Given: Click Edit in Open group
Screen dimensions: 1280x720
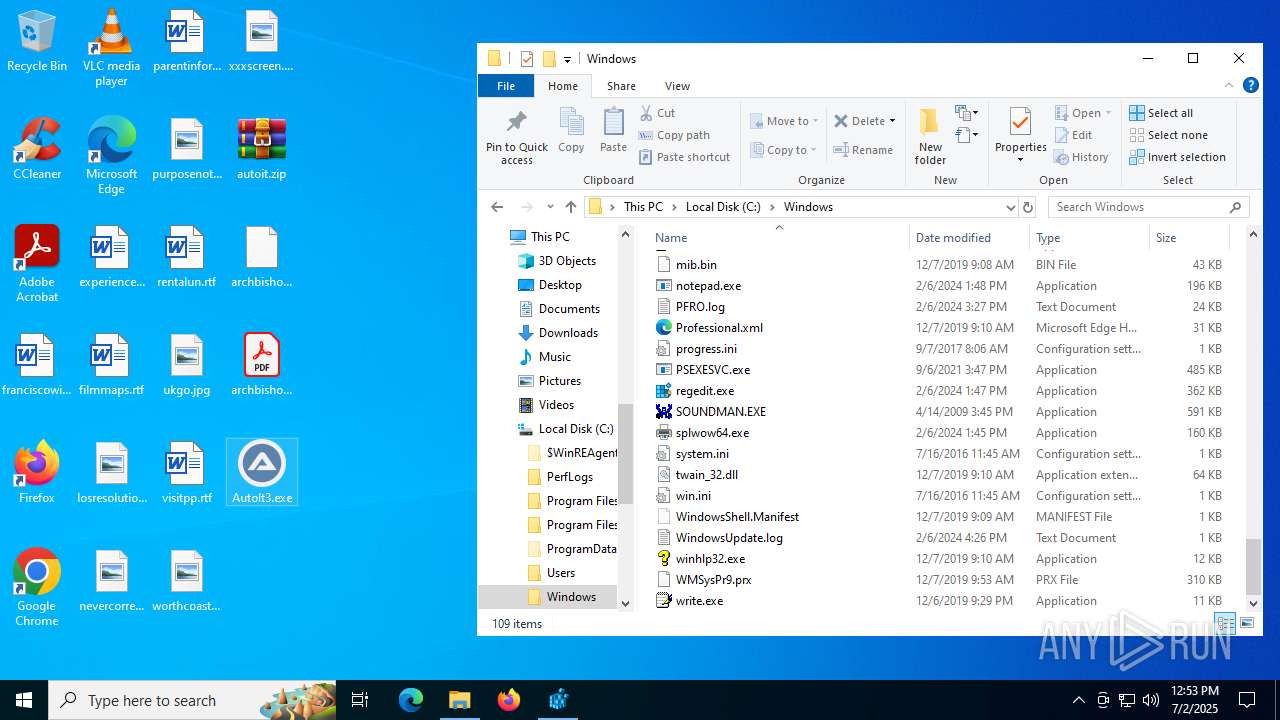Looking at the screenshot, I should pos(1073,135).
